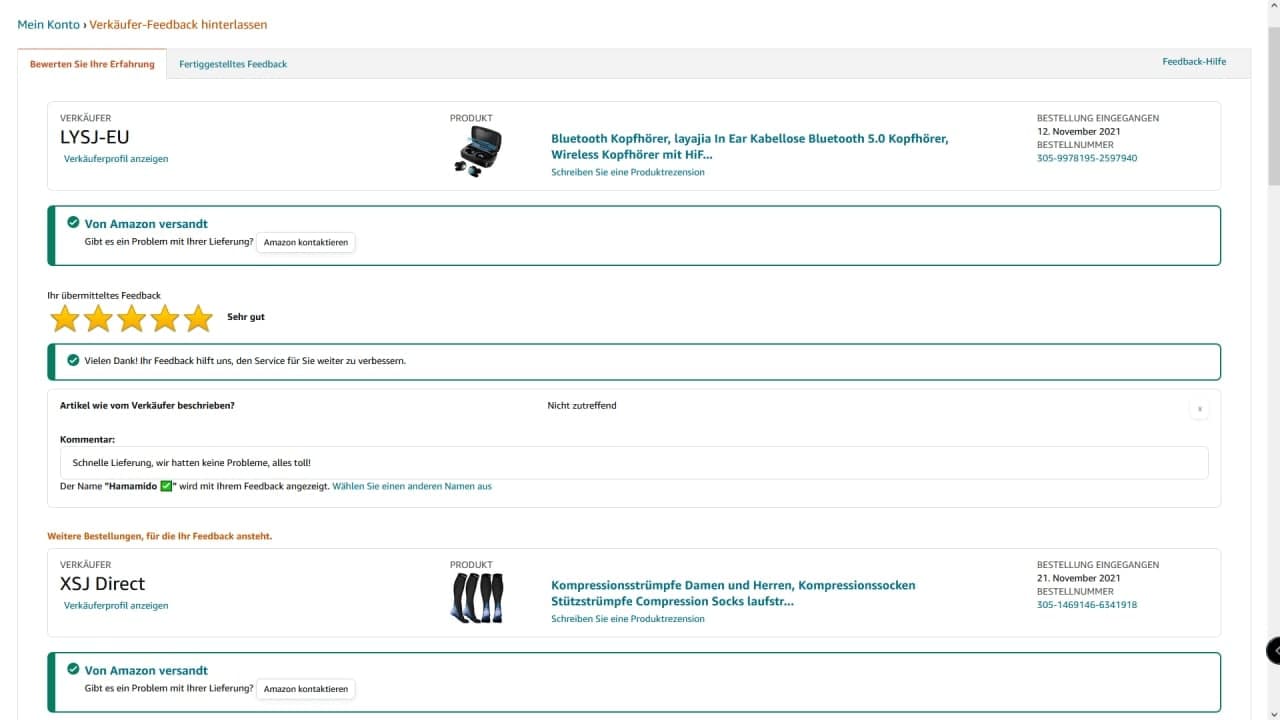The image size is (1280, 720).
Task: Click the seller name 'LYSJ-EU'
Action: coord(95,137)
